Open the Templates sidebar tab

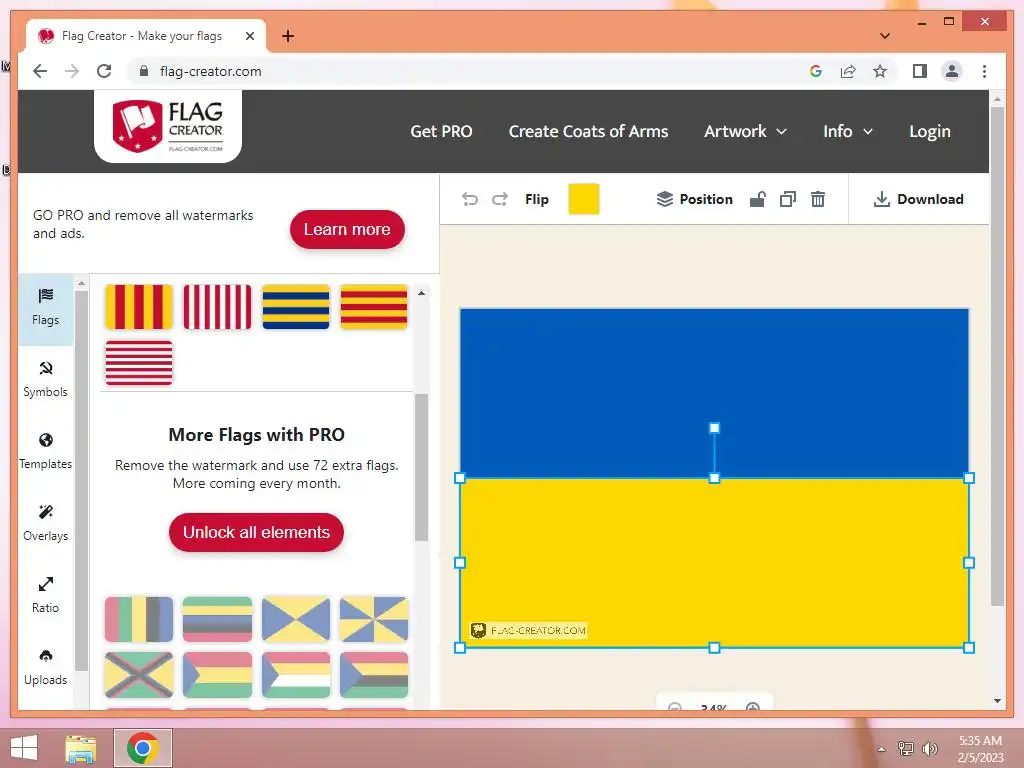pyautogui.click(x=46, y=451)
